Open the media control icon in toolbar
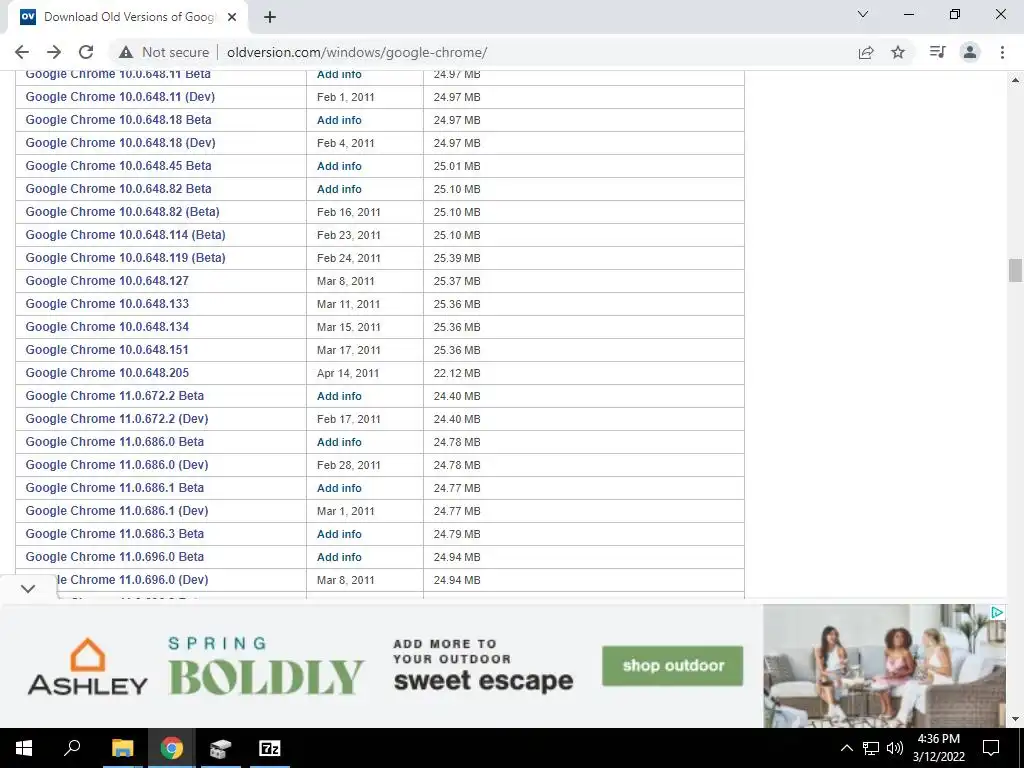This screenshot has width=1024, height=768. tap(937, 52)
